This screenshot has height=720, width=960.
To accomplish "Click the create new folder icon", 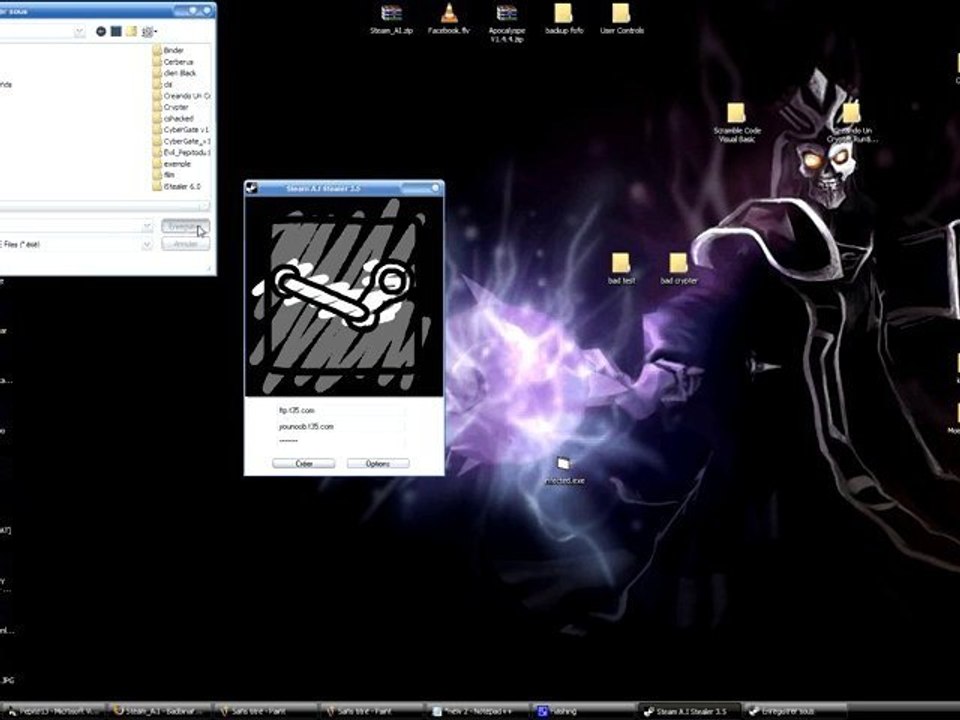I will point(131,31).
